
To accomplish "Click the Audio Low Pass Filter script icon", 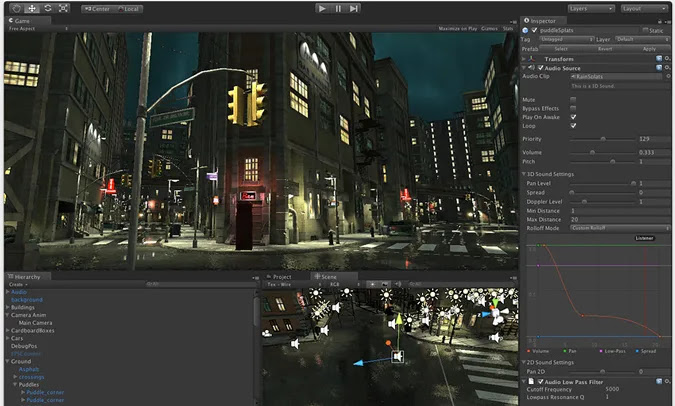I will pos(531,381).
